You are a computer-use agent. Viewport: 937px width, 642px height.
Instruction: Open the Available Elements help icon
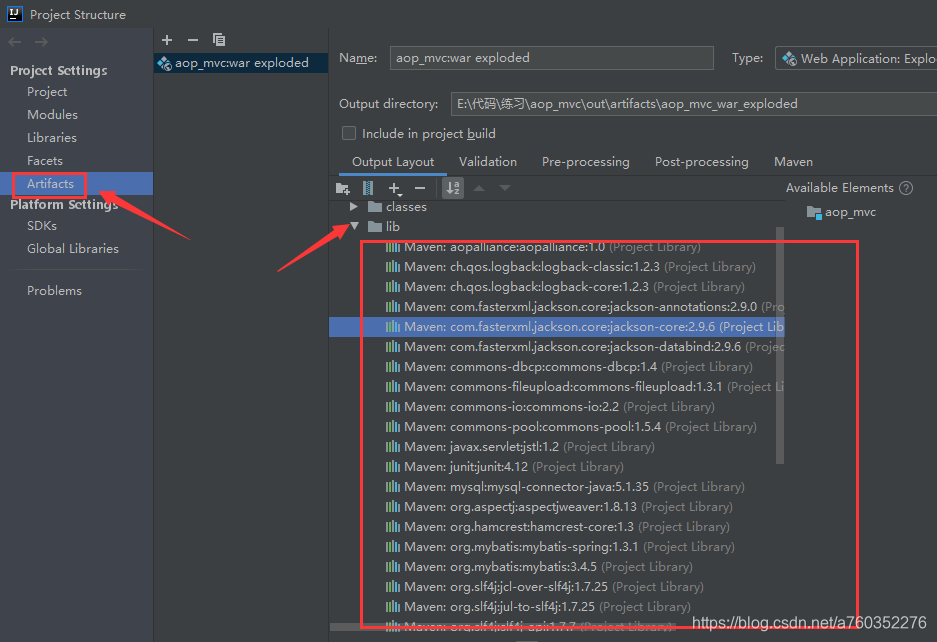click(x=905, y=187)
